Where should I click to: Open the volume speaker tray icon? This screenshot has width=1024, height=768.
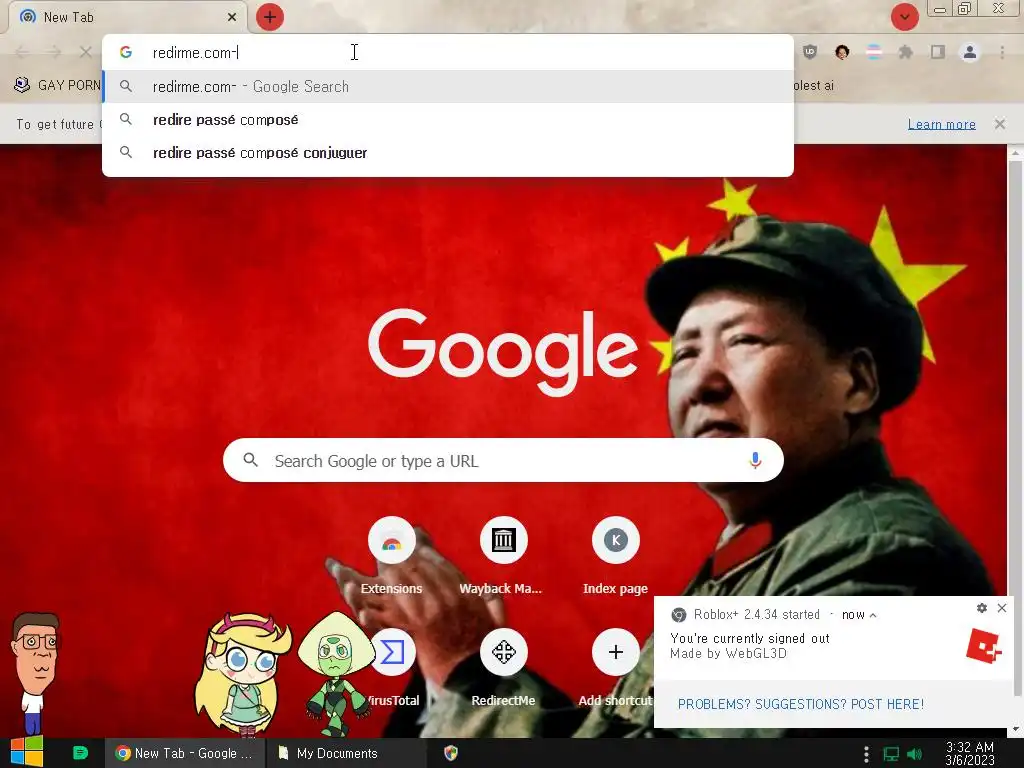(915, 754)
